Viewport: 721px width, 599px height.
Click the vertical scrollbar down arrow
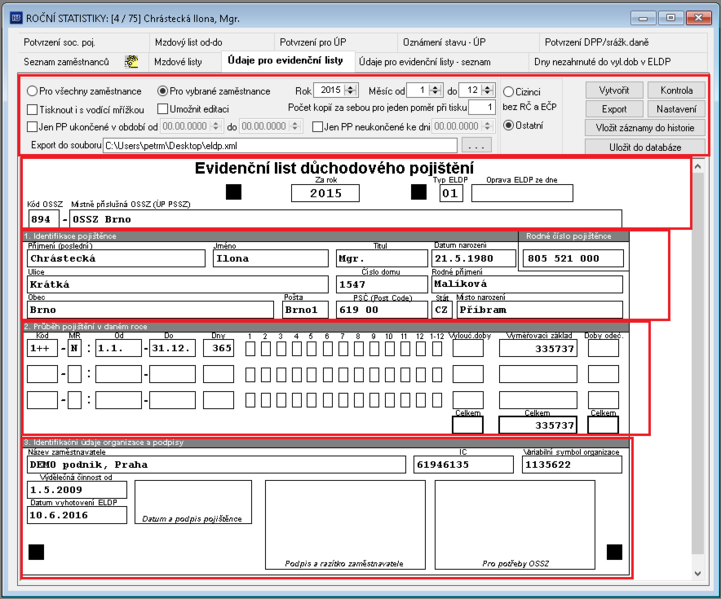tap(698, 573)
